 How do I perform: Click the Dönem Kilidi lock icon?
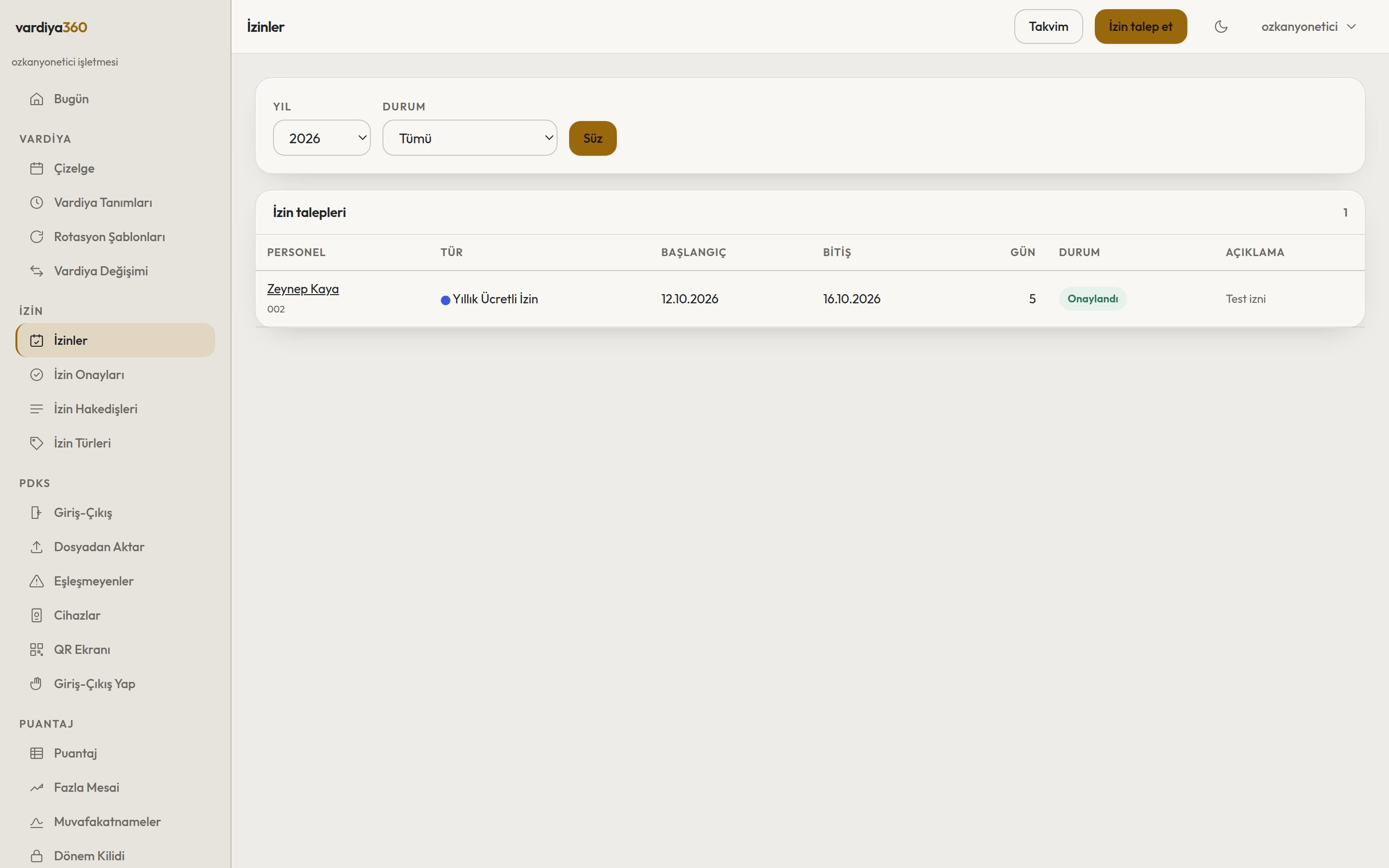(x=37, y=856)
